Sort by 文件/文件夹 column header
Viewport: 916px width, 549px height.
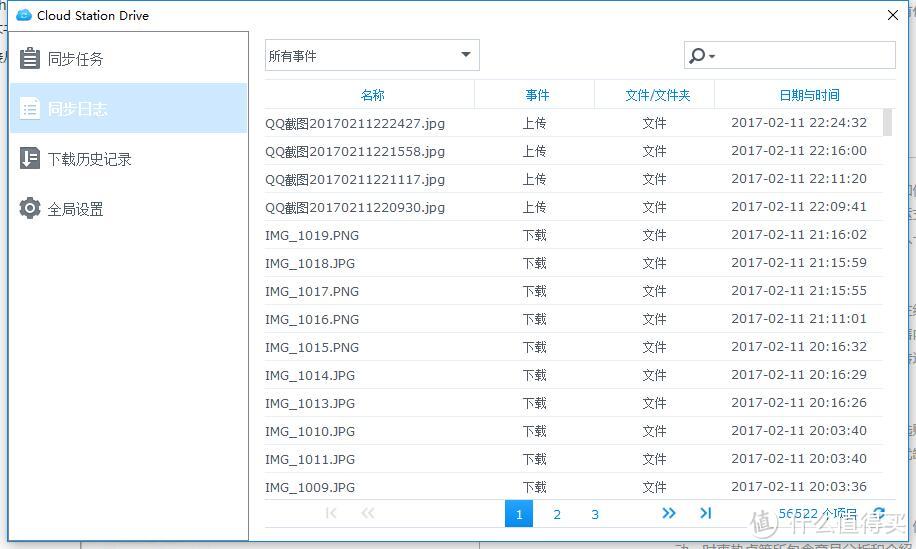(657, 95)
